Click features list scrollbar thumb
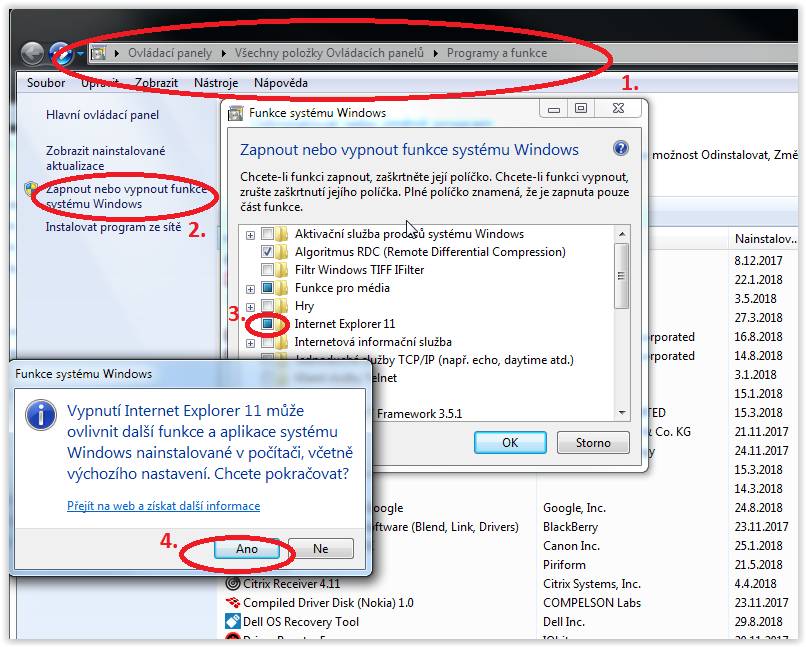Image resolution: width=806 pixels, height=647 pixels. coord(621,275)
